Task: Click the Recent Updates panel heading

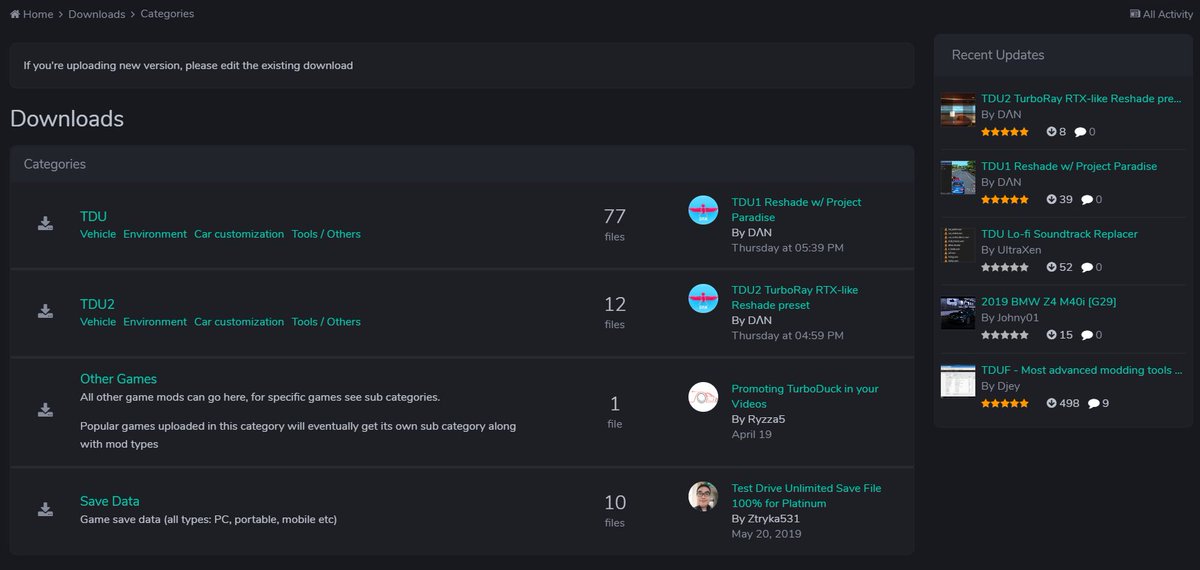Action: point(998,55)
